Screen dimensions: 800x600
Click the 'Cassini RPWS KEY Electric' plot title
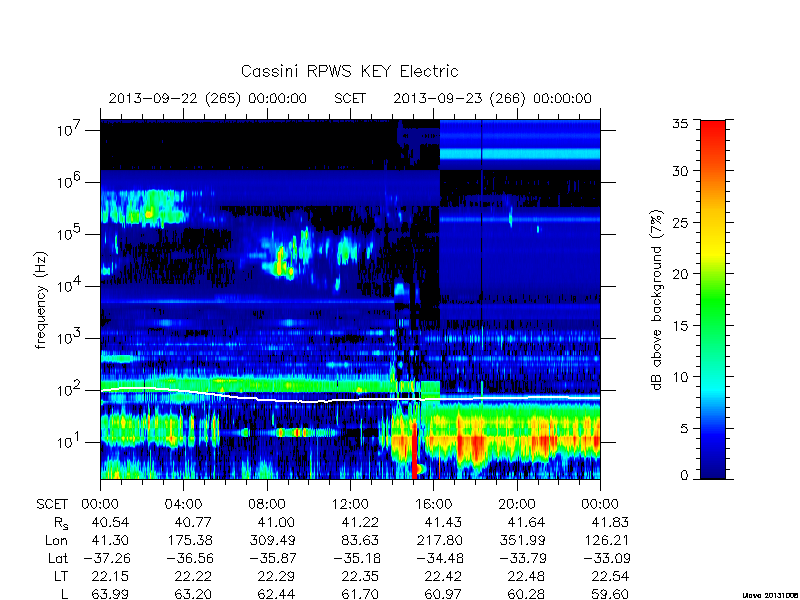coord(349,71)
